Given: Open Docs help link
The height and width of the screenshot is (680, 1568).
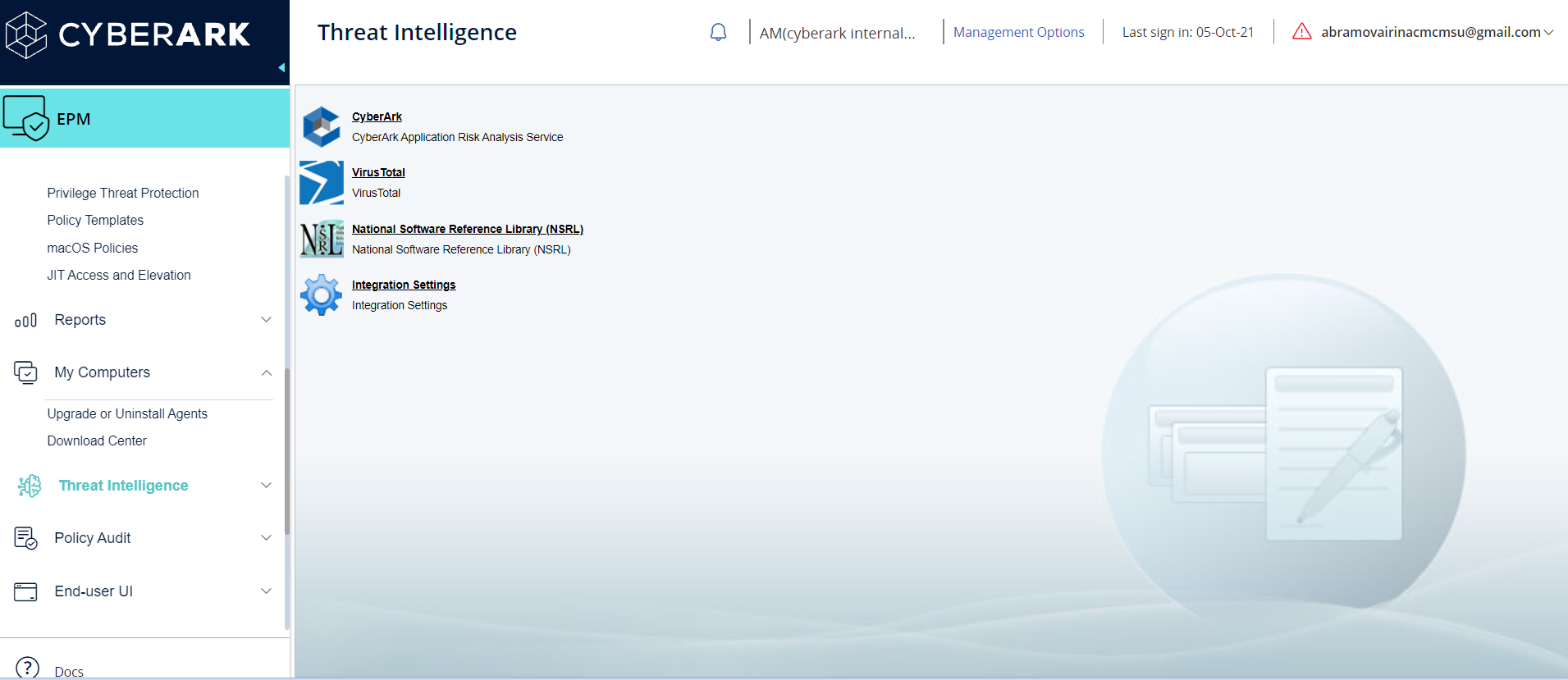Looking at the screenshot, I should pyautogui.click(x=69, y=672).
